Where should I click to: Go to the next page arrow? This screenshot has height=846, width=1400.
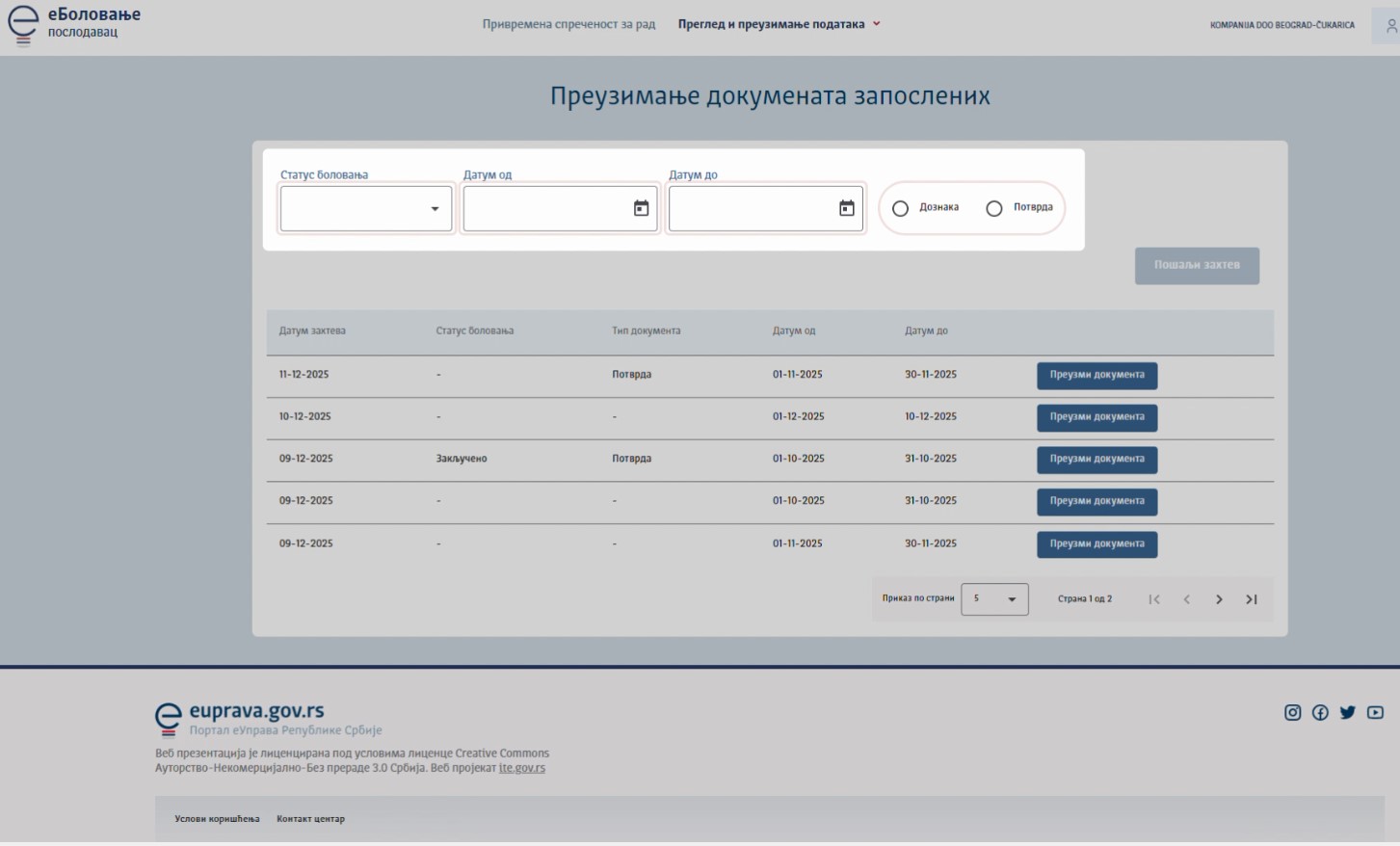[1219, 599]
